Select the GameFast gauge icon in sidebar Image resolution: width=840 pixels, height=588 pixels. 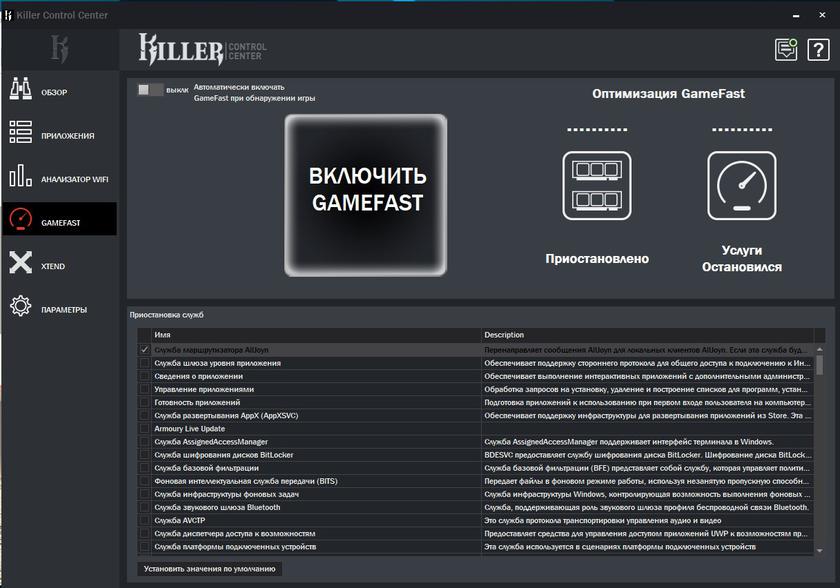click(21, 220)
